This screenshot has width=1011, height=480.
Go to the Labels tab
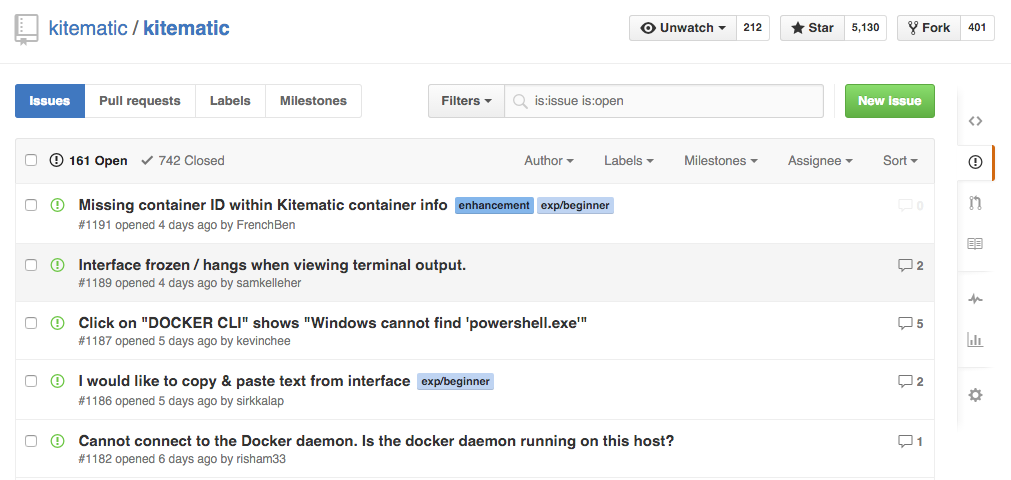(x=230, y=101)
